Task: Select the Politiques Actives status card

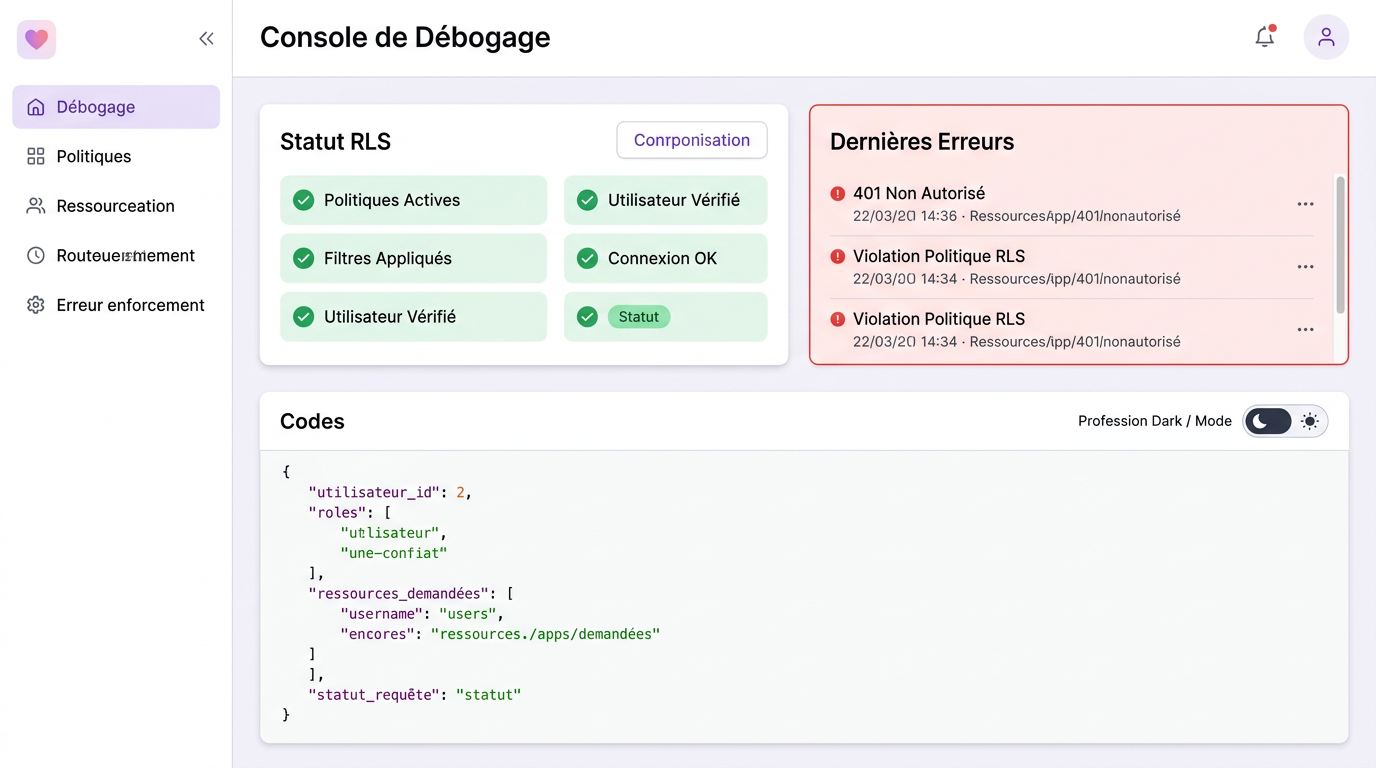Action: [413, 200]
